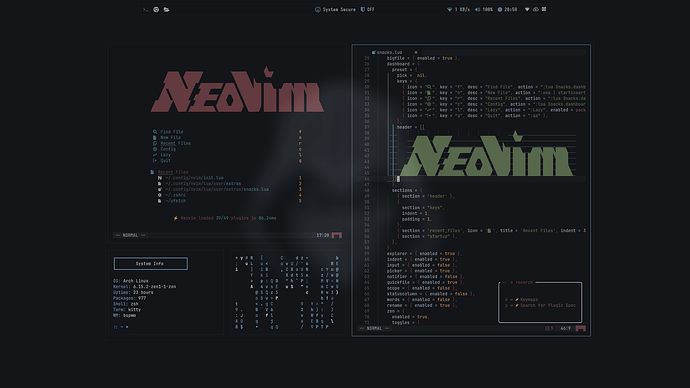Close the snacks.lua tab with its X
The width and height of the screenshot is (690, 388).
click(416, 52)
